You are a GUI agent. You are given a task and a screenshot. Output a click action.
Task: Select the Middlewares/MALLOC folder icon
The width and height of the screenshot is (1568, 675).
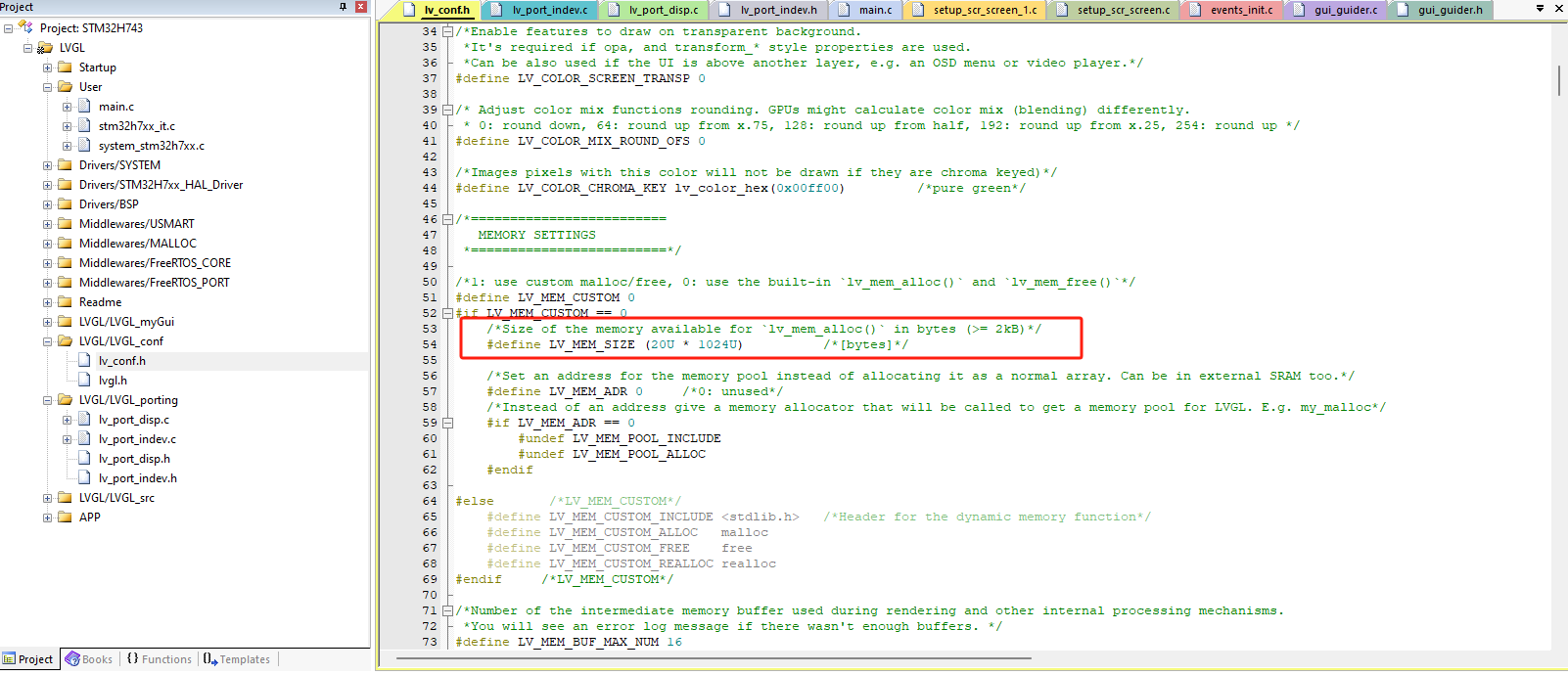[65, 244]
